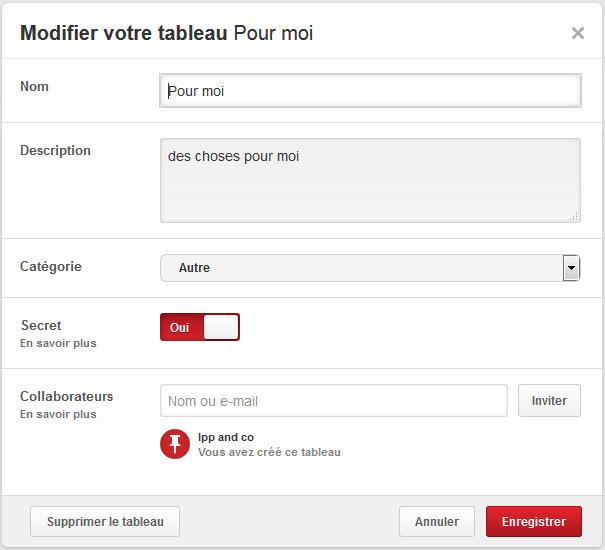
Task: Click into the Description text area
Action: click(370, 180)
